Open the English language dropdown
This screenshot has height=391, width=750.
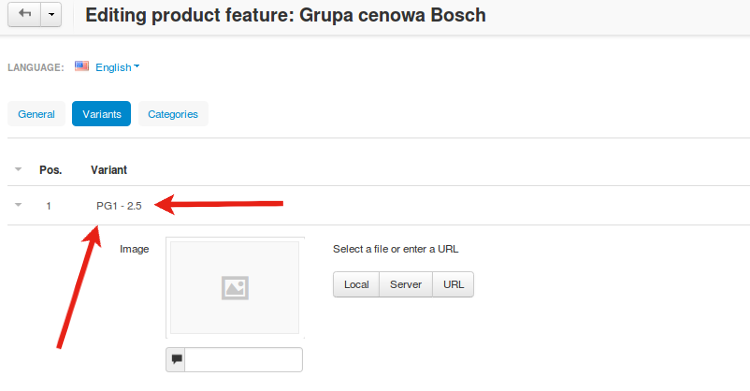click(x=117, y=67)
